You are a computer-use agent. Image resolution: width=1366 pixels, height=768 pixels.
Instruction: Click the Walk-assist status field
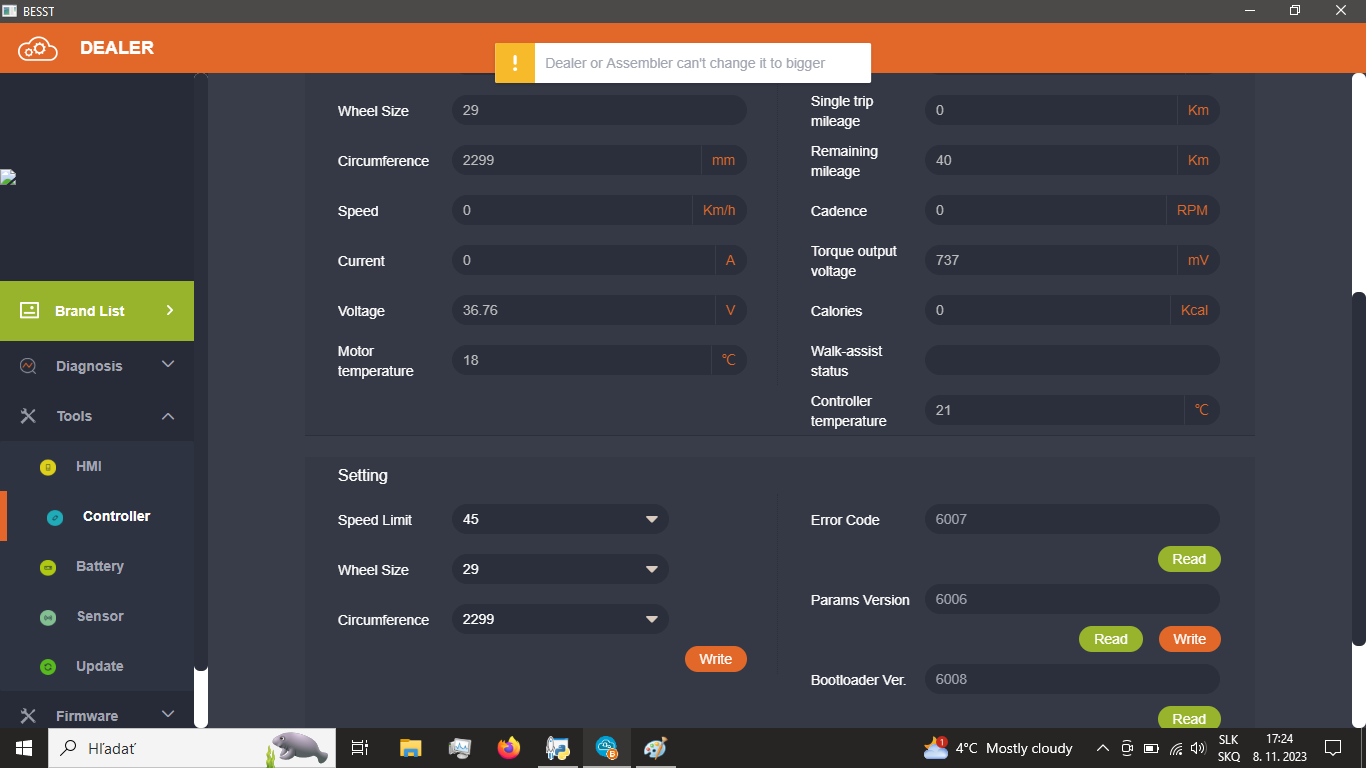point(1072,360)
